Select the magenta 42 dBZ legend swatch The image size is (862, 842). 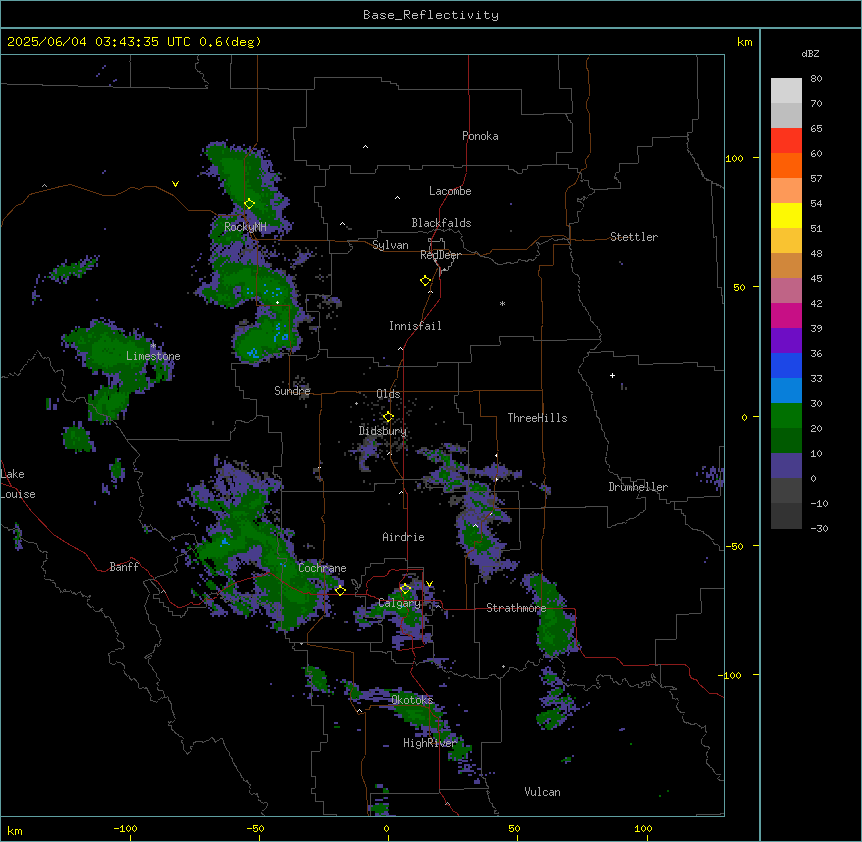pyautogui.click(x=786, y=315)
